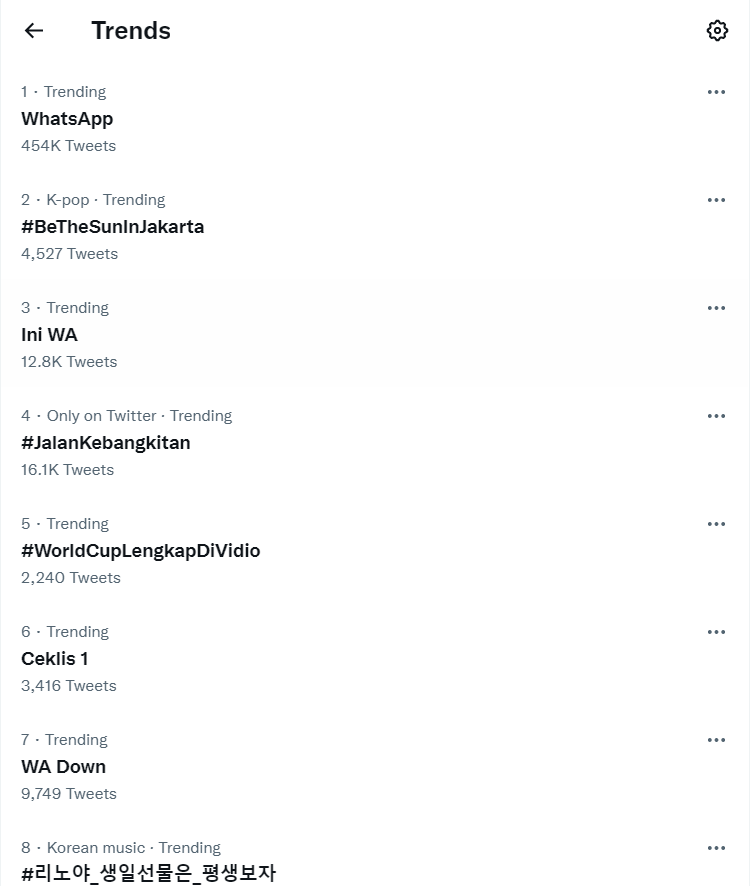
Task: Open more options for Korean music trend
Action: tap(716, 848)
